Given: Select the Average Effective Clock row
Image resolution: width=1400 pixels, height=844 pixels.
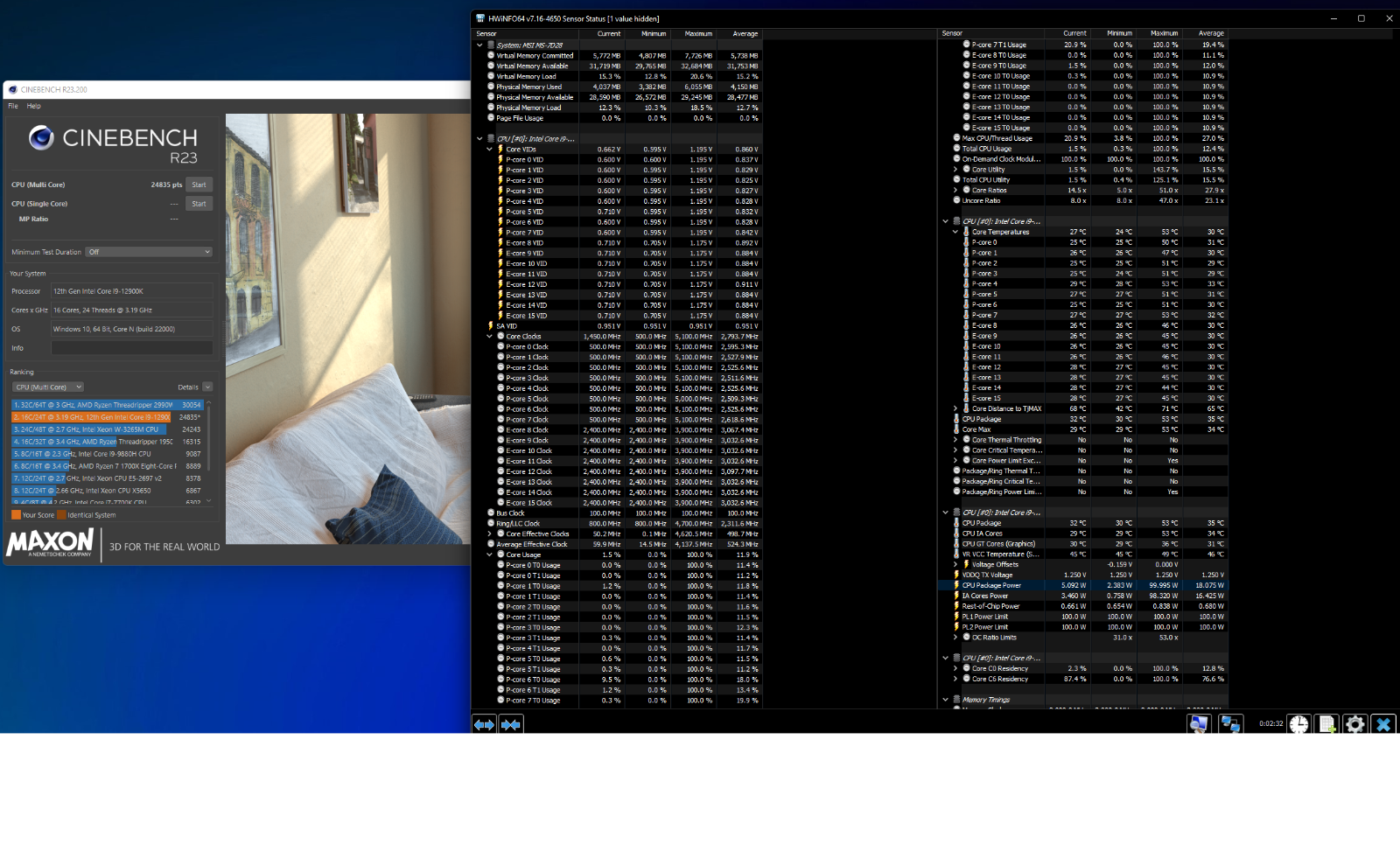Looking at the screenshot, I should [x=623, y=544].
